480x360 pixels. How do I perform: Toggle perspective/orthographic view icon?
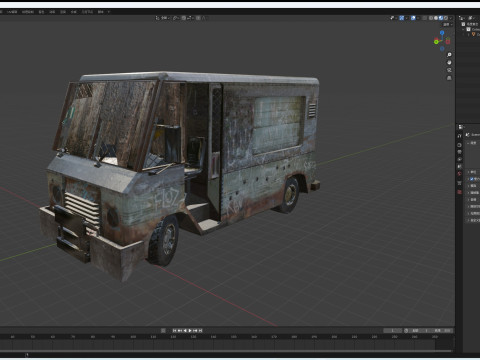(449, 78)
